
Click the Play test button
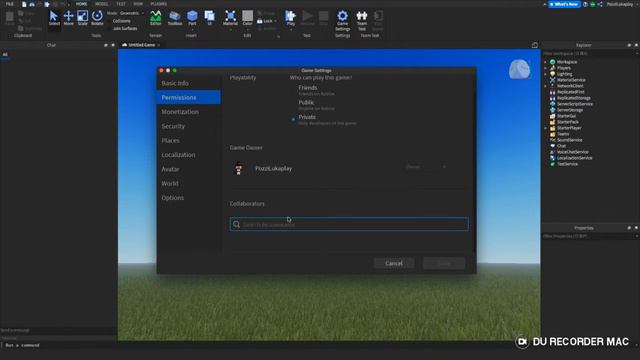291,17
